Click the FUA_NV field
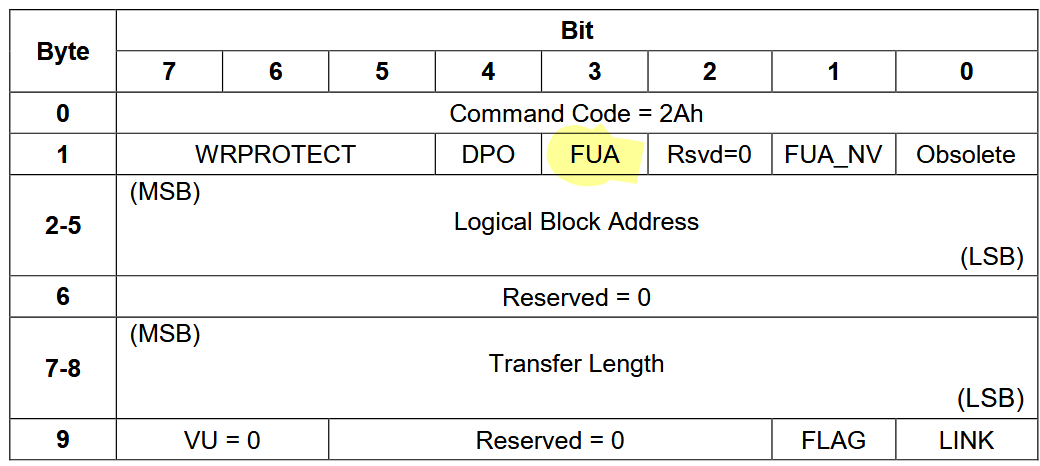The image size is (1040, 466). (834, 154)
